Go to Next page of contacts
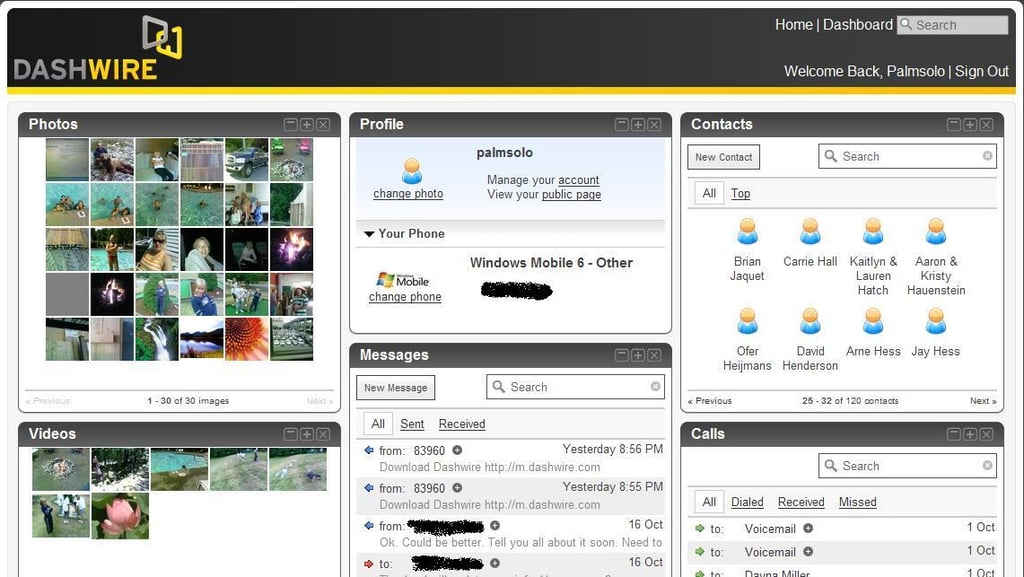Image resolution: width=1024 pixels, height=577 pixels. (x=983, y=401)
